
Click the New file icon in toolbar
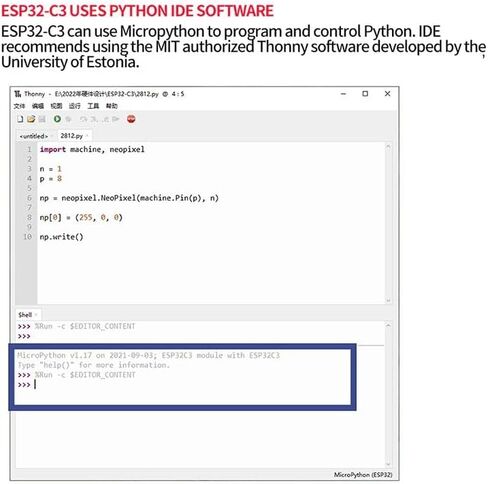pos(20,119)
